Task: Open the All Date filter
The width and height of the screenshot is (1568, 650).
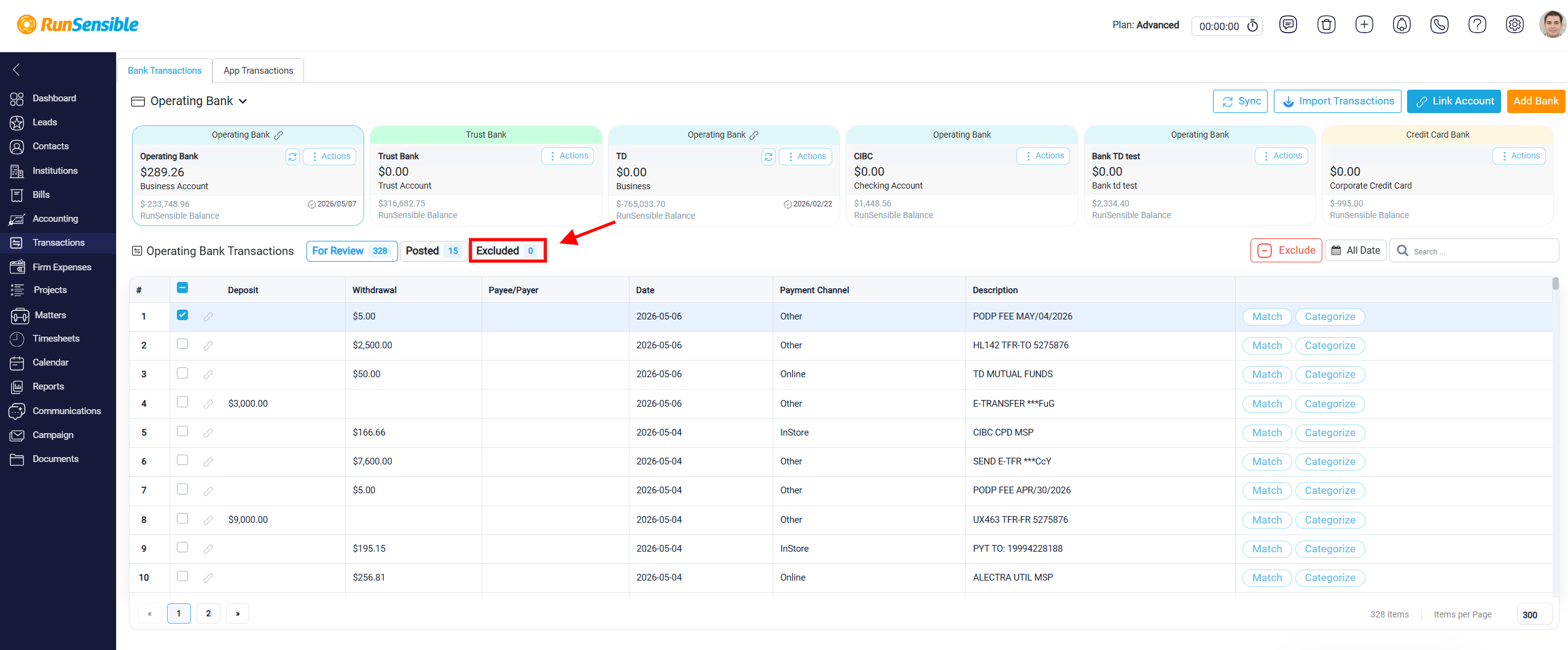Action: (1355, 251)
